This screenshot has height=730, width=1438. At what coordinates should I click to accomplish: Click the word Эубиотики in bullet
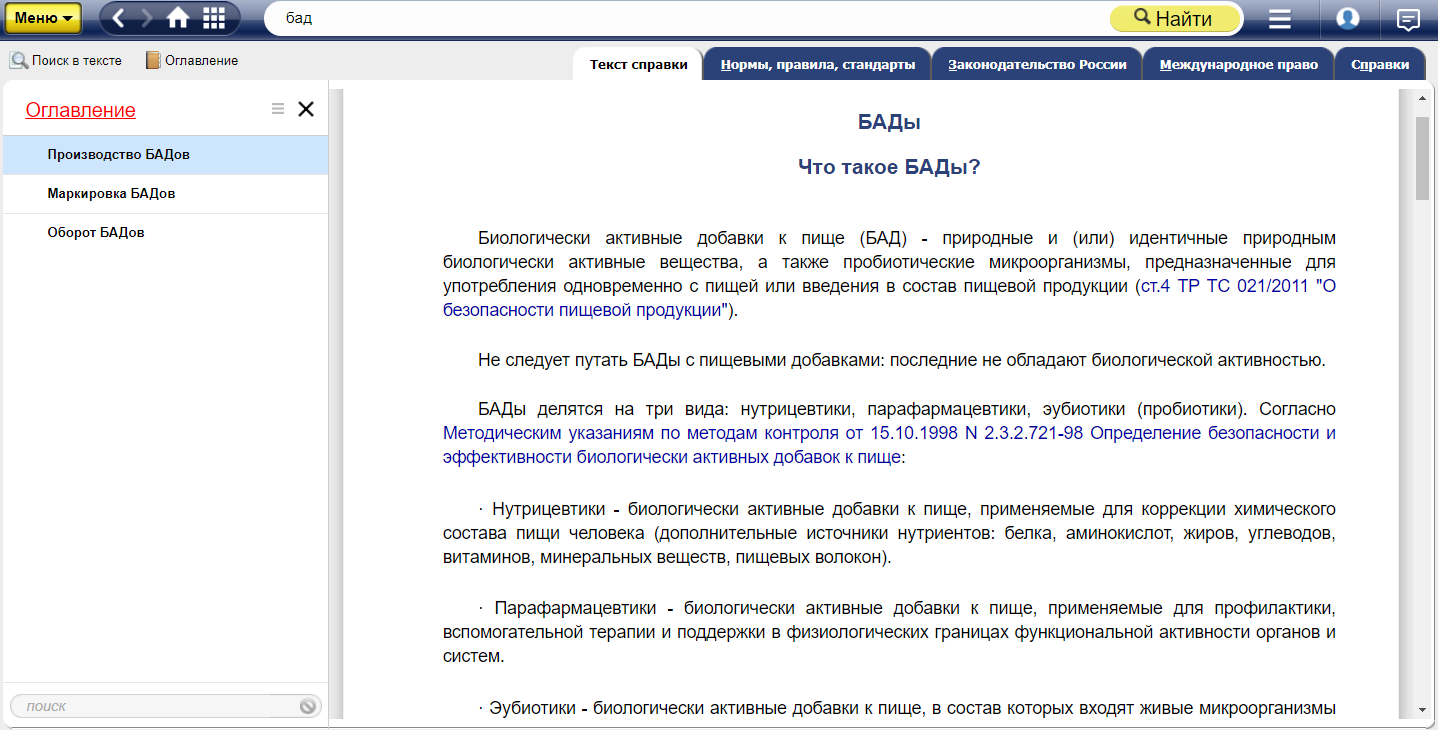coord(533,708)
